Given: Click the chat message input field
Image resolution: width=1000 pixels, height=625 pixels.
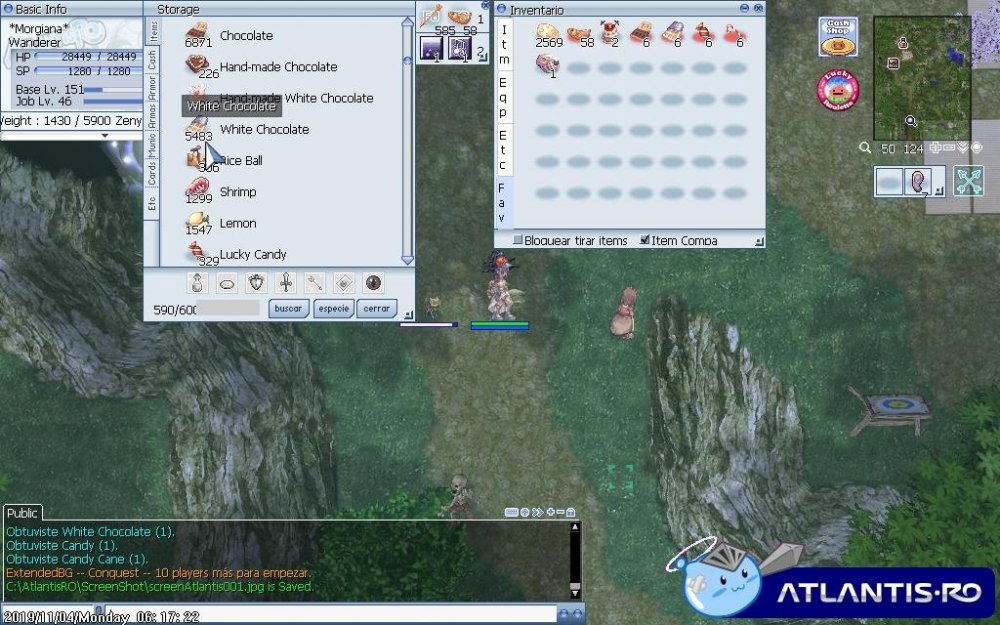Looking at the screenshot, I should [280, 614].
